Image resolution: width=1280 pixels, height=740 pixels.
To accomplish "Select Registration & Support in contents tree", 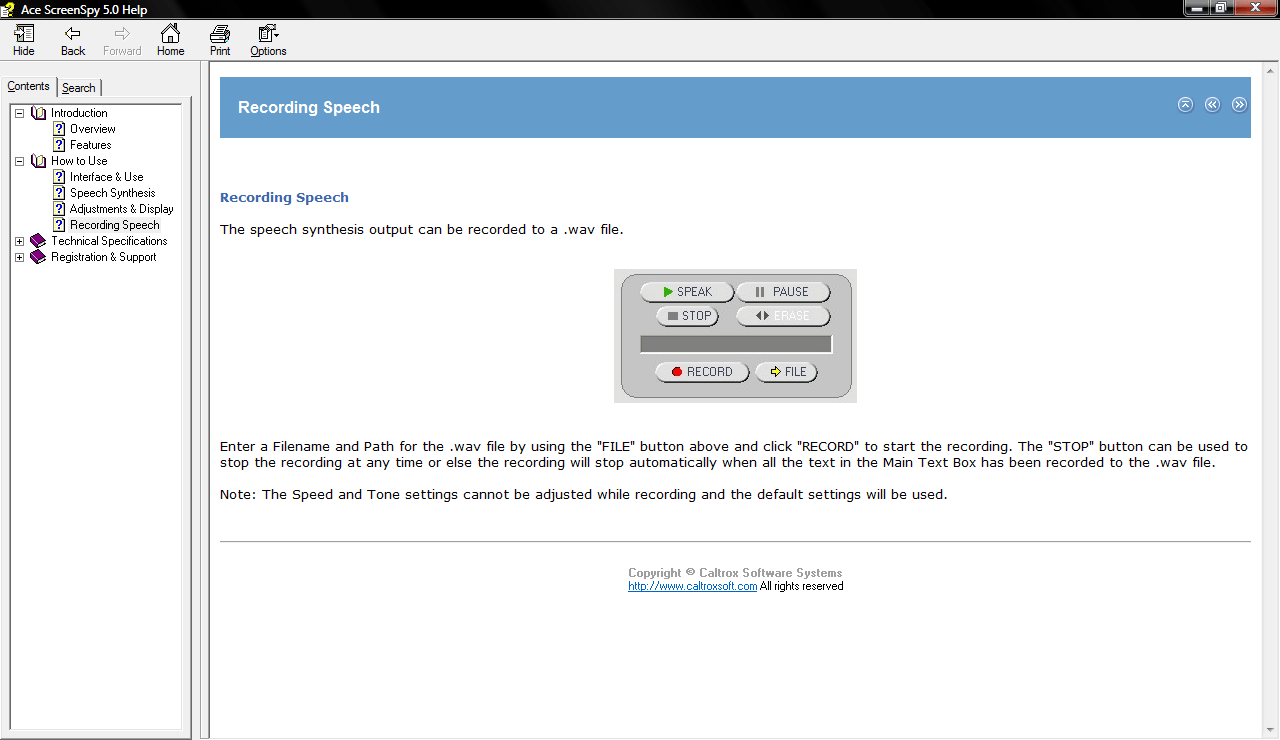I will click(x=104, y=257).
